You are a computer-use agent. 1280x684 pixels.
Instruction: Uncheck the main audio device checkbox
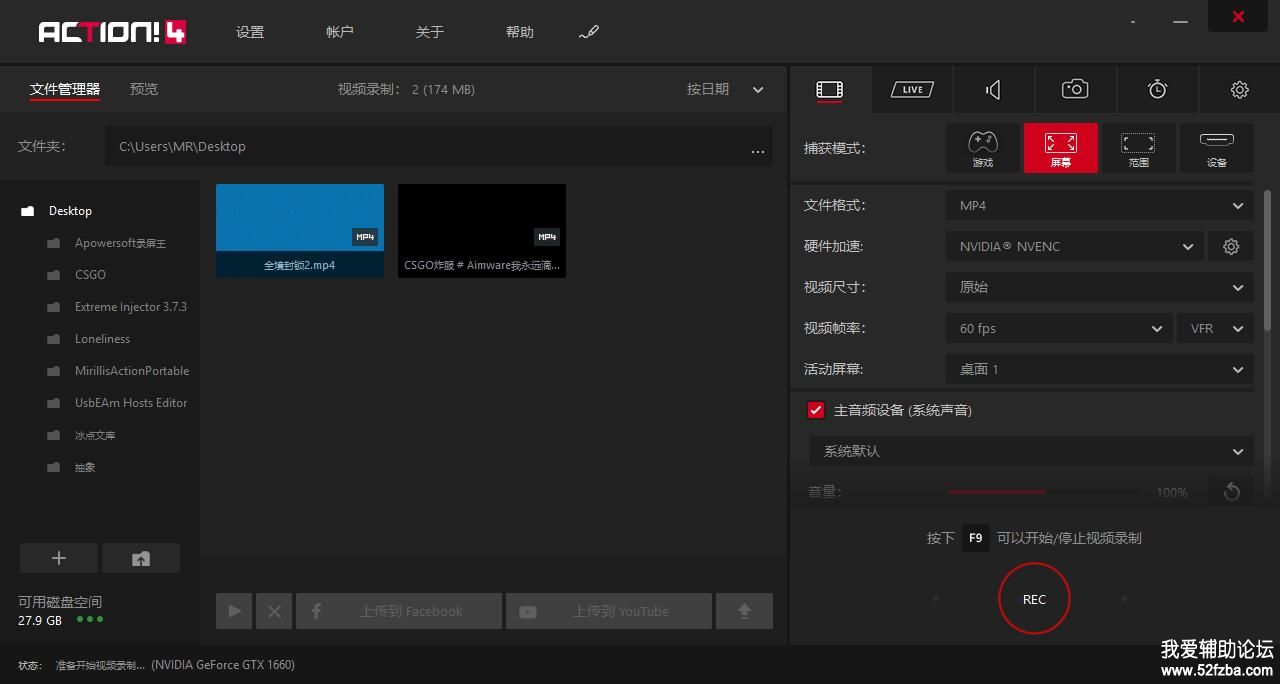pos(815,410)
